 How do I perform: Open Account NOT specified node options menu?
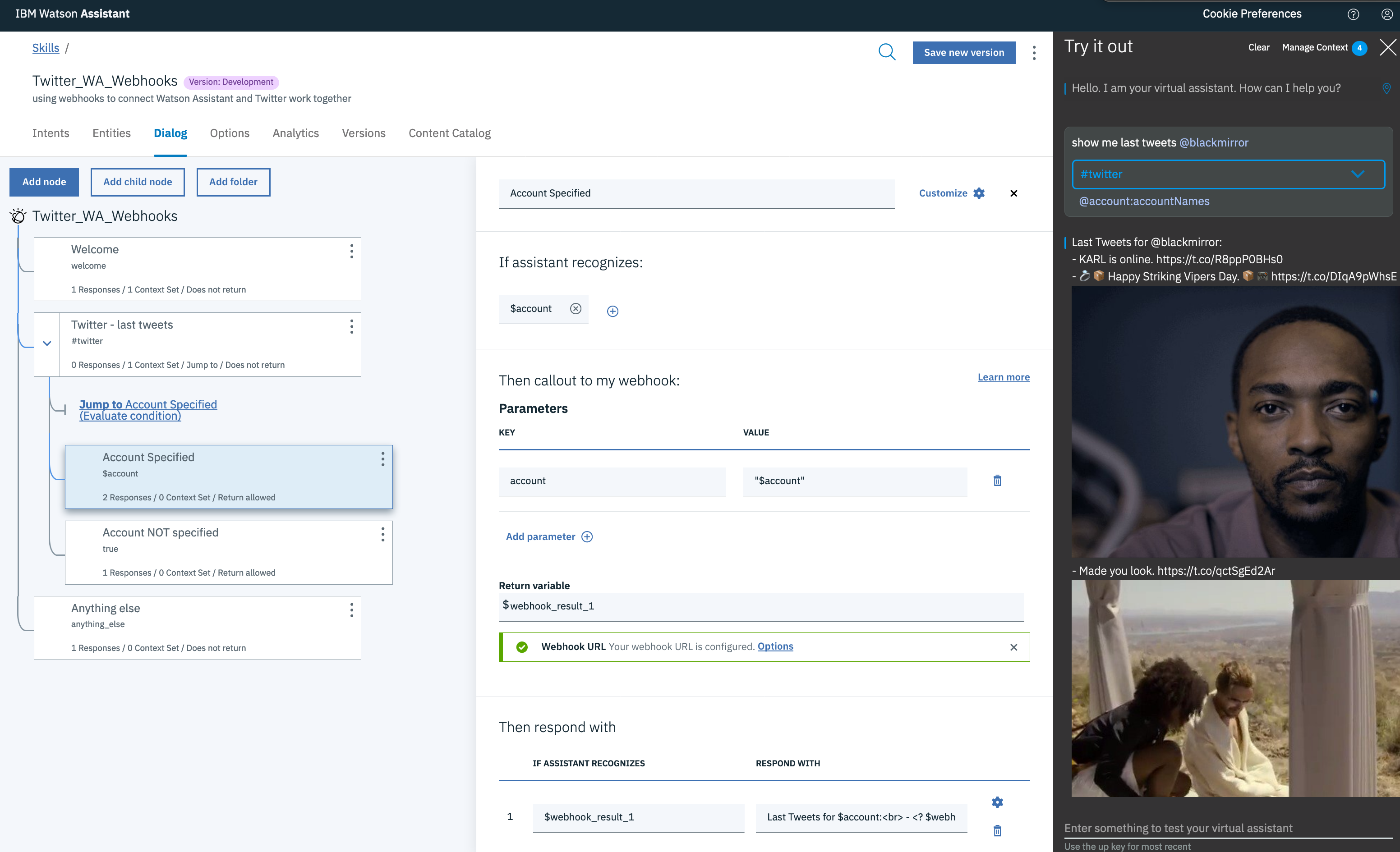pos(383,534)
